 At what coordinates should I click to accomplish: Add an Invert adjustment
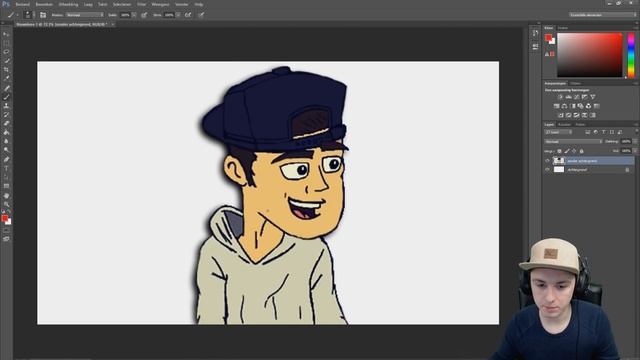[560, 116]
